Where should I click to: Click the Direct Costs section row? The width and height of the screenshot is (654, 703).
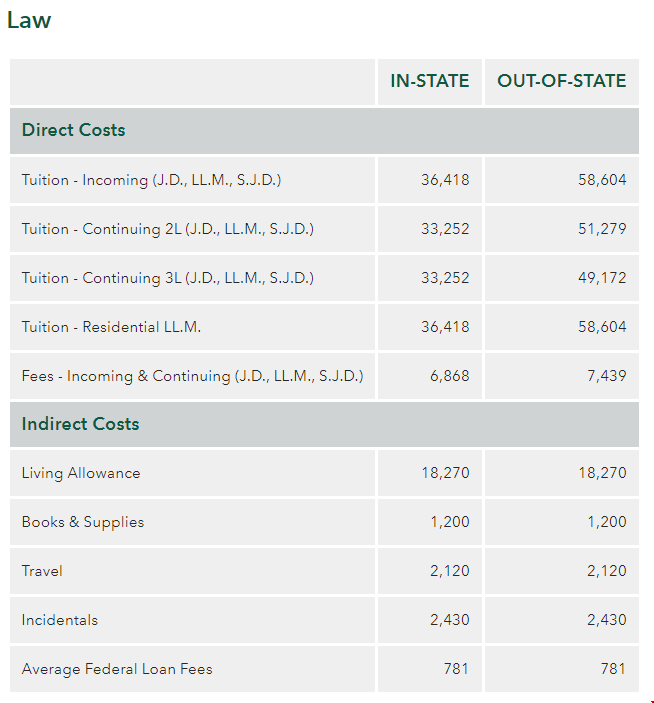tap(324, 130)
